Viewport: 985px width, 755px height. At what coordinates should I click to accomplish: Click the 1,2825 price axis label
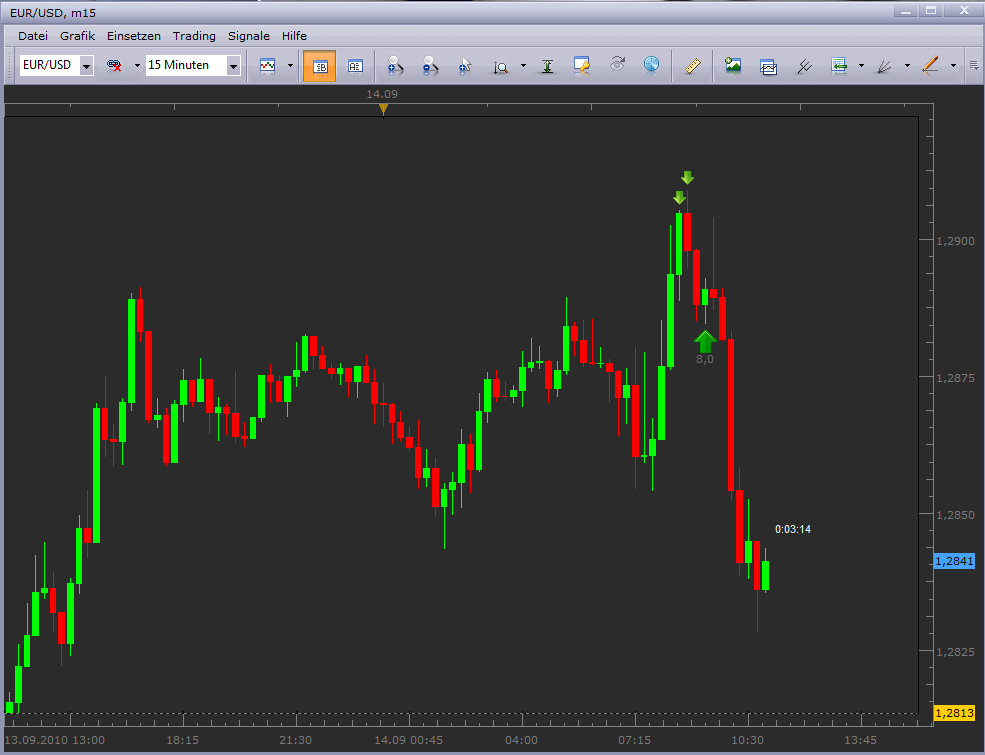tap(955, 652)
